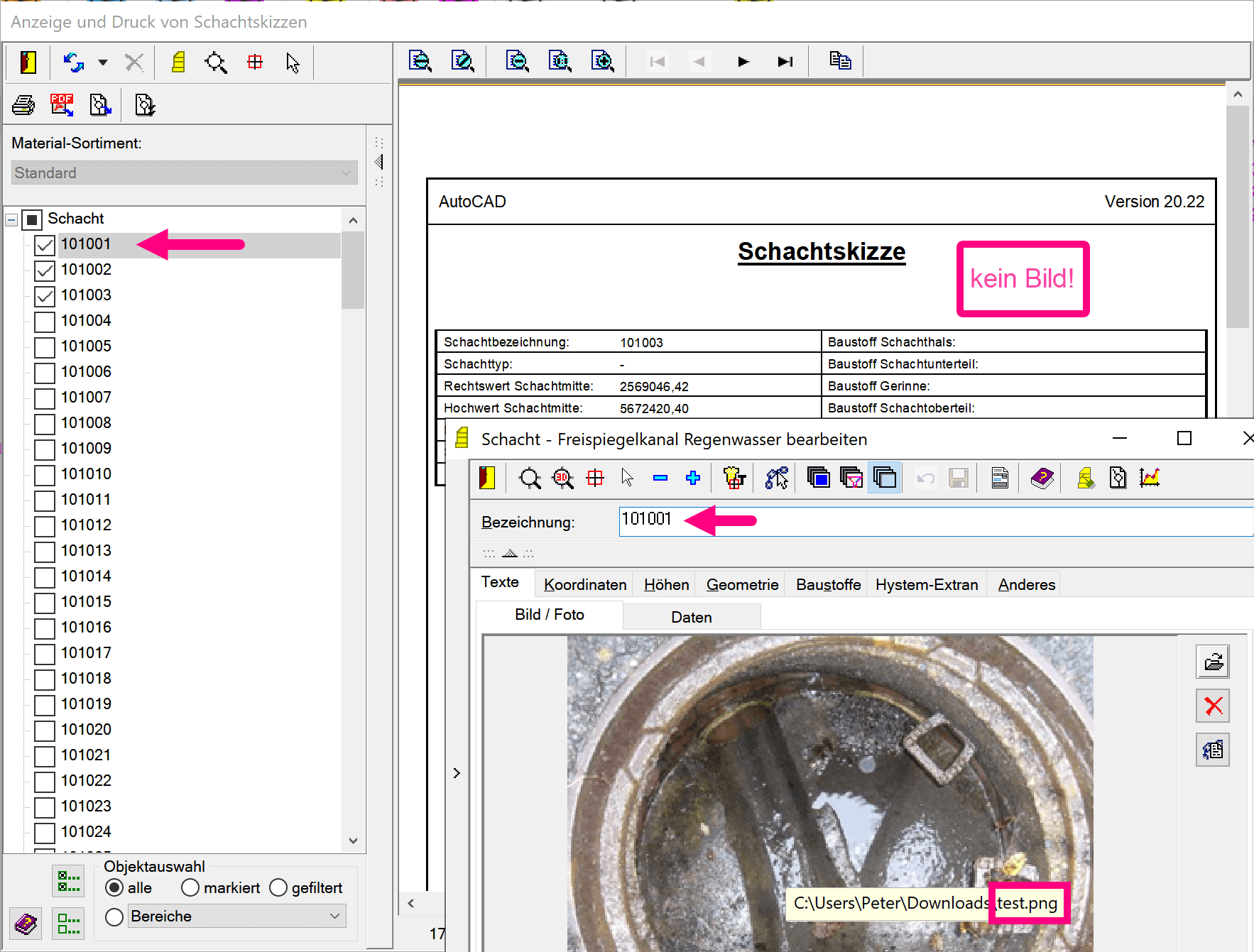The width and height of the screenshot is (1254, 952).
Task: Open the Bereiche dropdown
Action: 335,916
